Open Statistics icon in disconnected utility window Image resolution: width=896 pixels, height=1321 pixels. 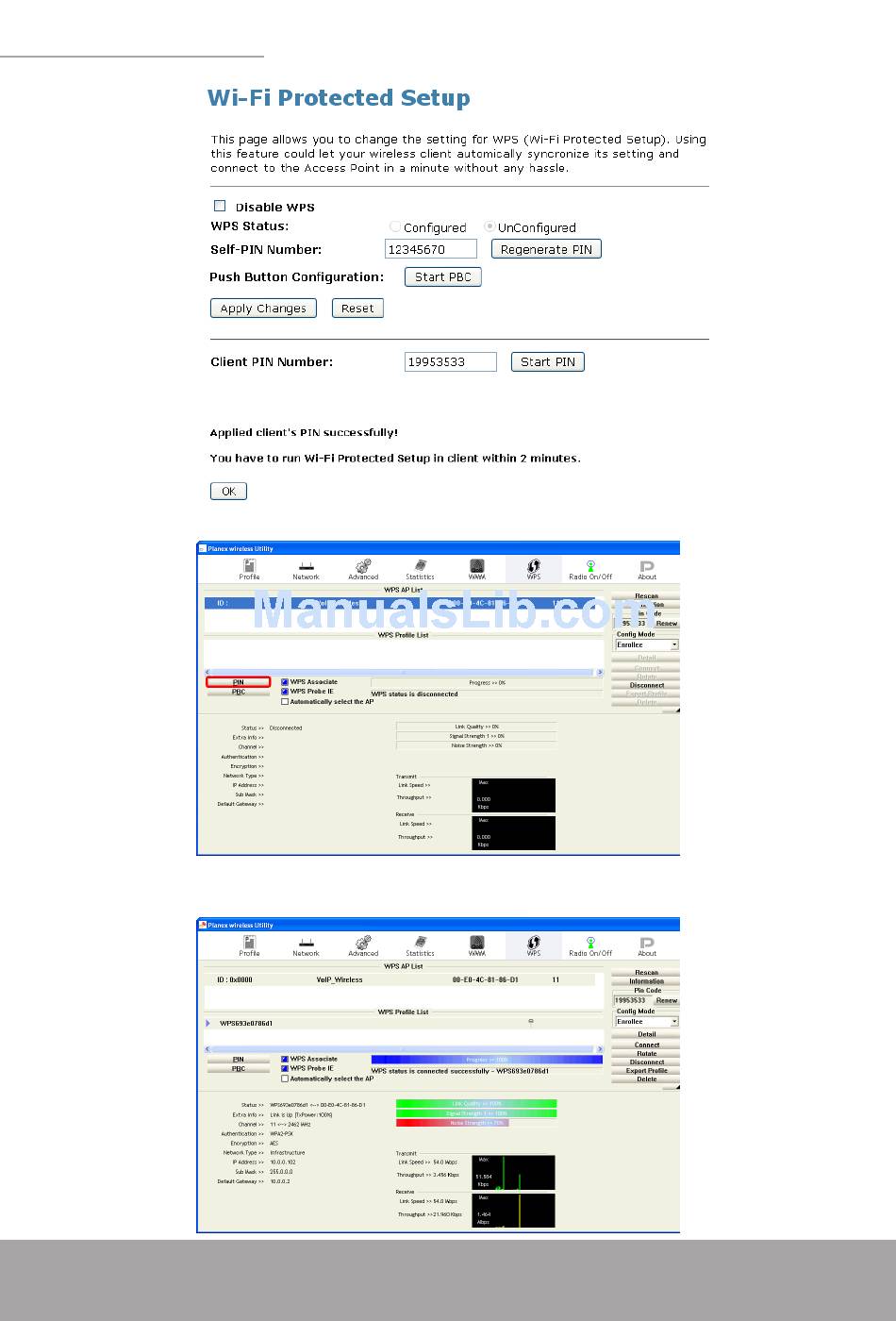[x=420, y=569]
